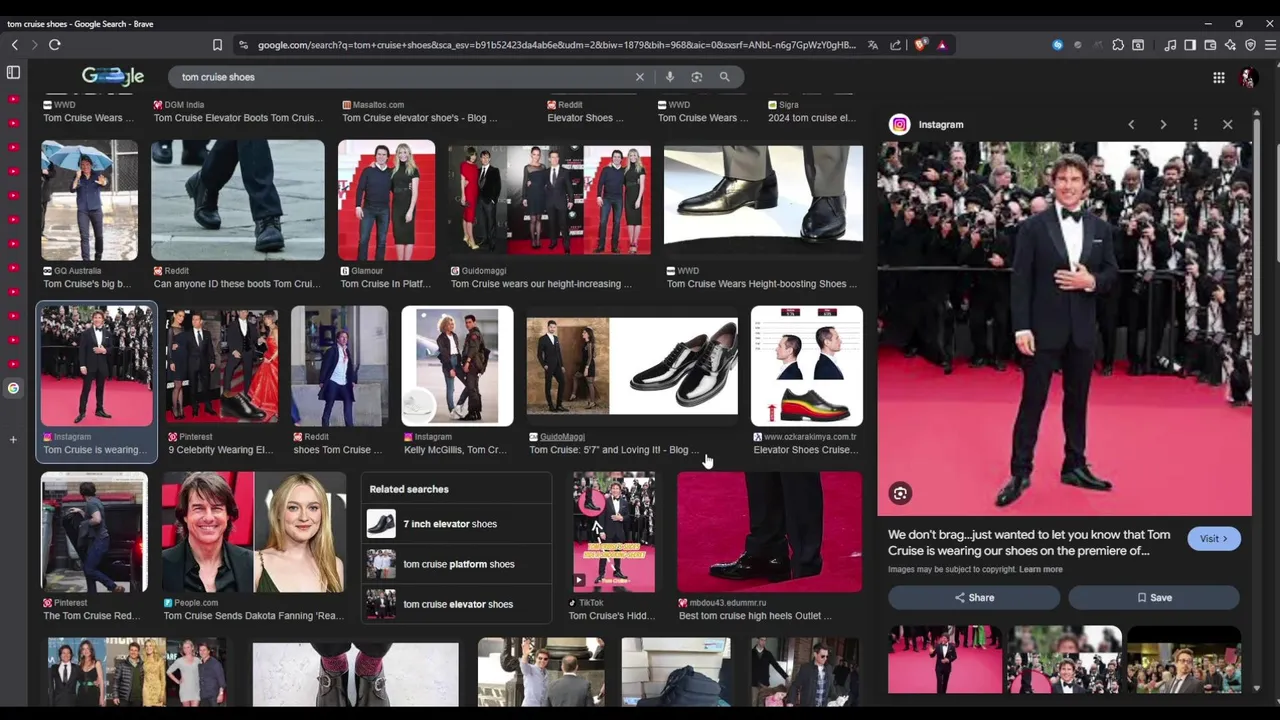Screen dimensions: 1280x720
Task: Open Brave Leo AI star icon
Action: 1230,45
